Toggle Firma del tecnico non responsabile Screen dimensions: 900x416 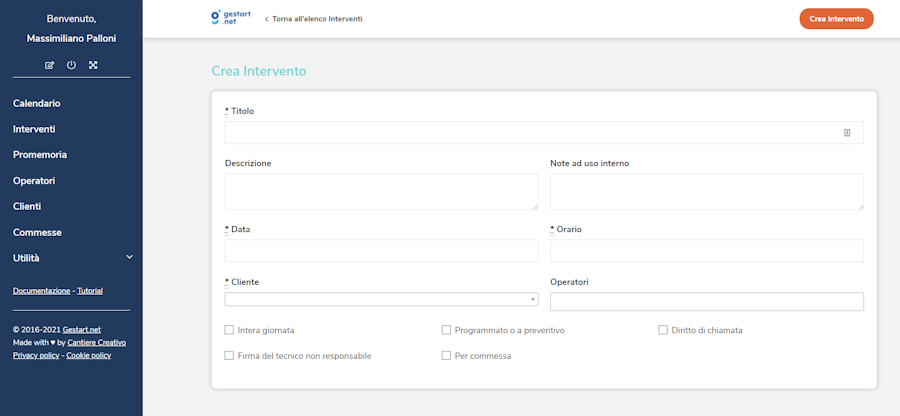(229, 355)
